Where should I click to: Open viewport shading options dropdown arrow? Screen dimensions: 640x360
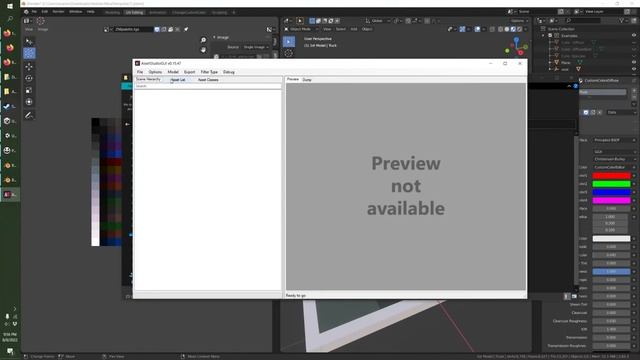coord(525,29)
